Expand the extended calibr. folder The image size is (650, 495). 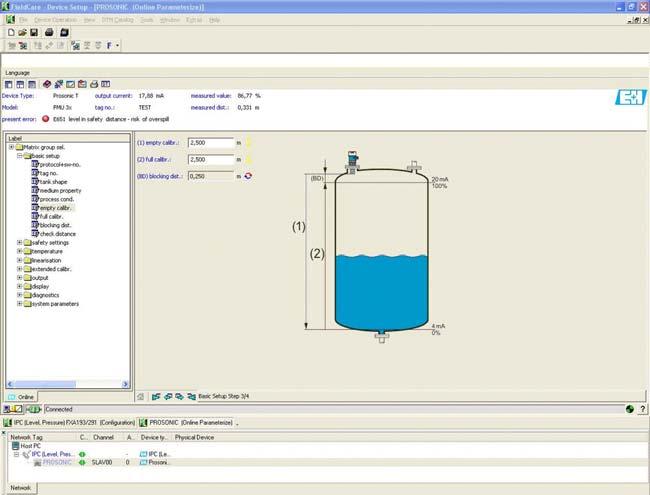tap(19, 269)
